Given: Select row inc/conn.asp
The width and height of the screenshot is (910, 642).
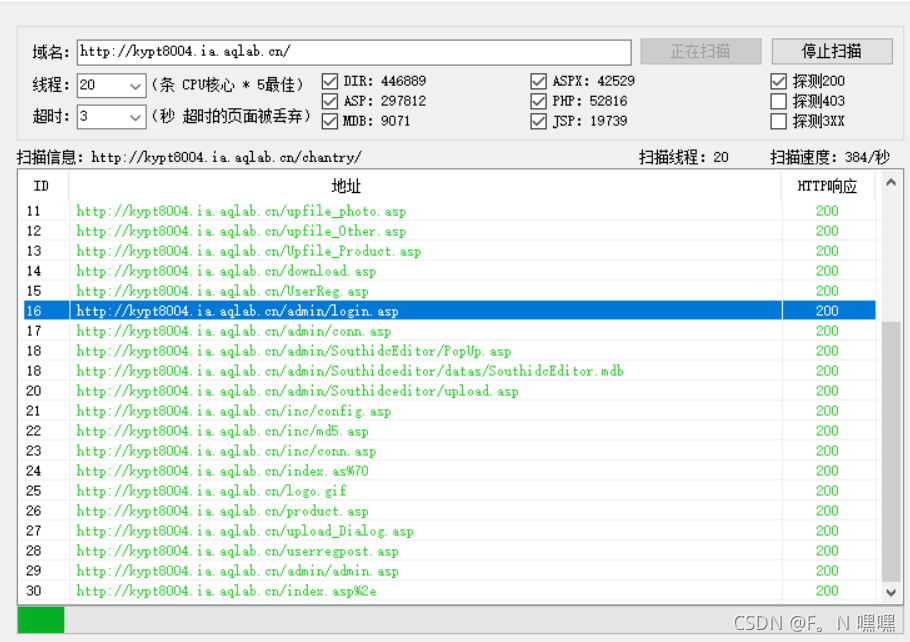Looking at the screenshot, I should [x=449, y=450].
